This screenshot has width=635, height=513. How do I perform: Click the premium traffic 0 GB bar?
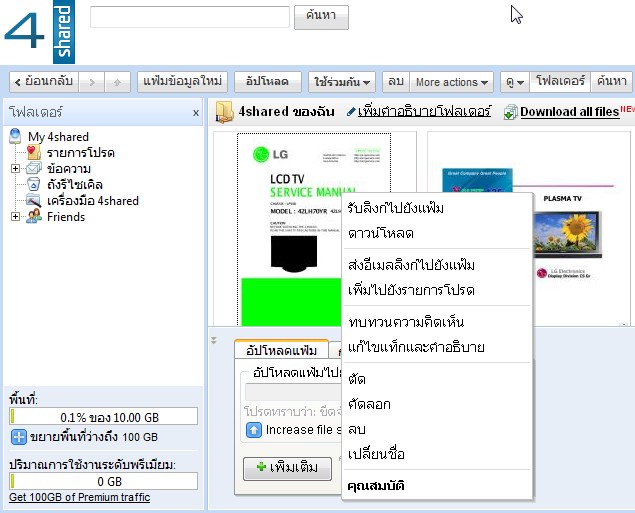pos(104,481)
